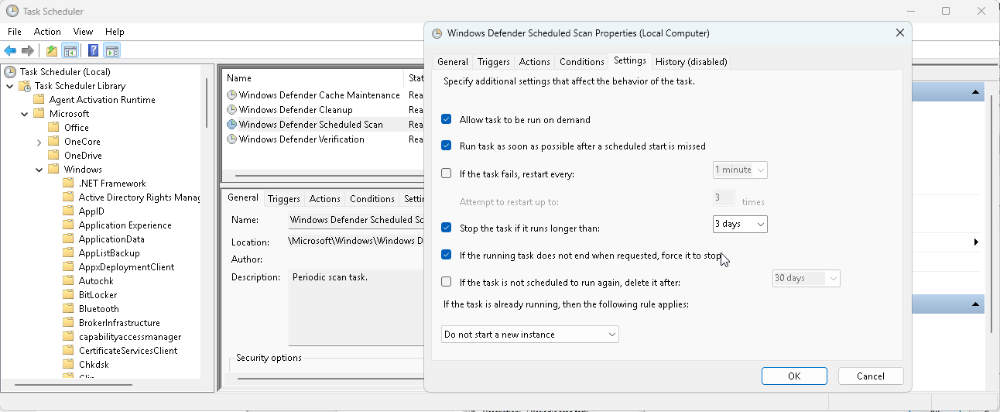Select Task Scheduler (Local) root node
1000x412 pixels.
point(65,71)
